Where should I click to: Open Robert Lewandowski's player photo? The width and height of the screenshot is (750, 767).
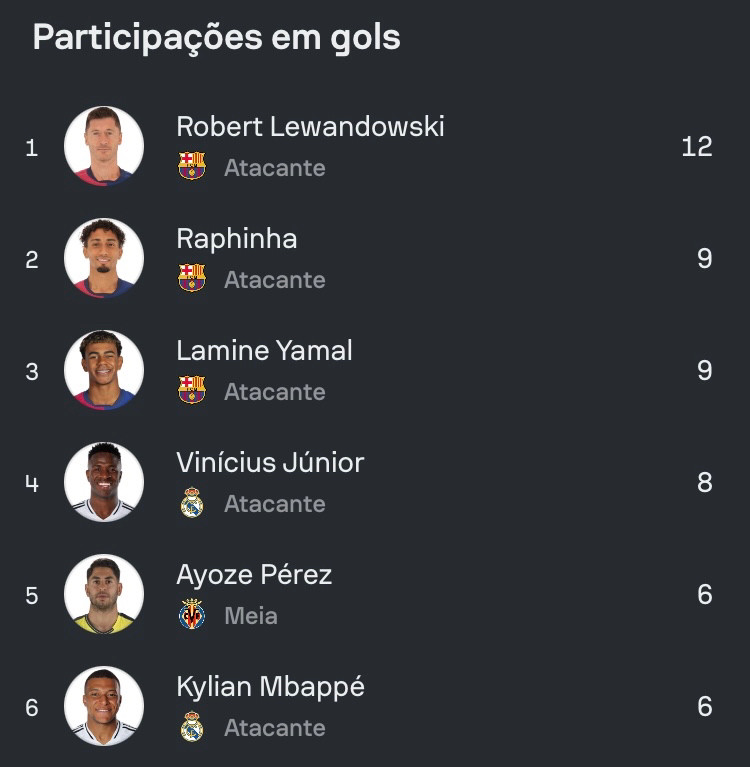(x=104, y=146)
